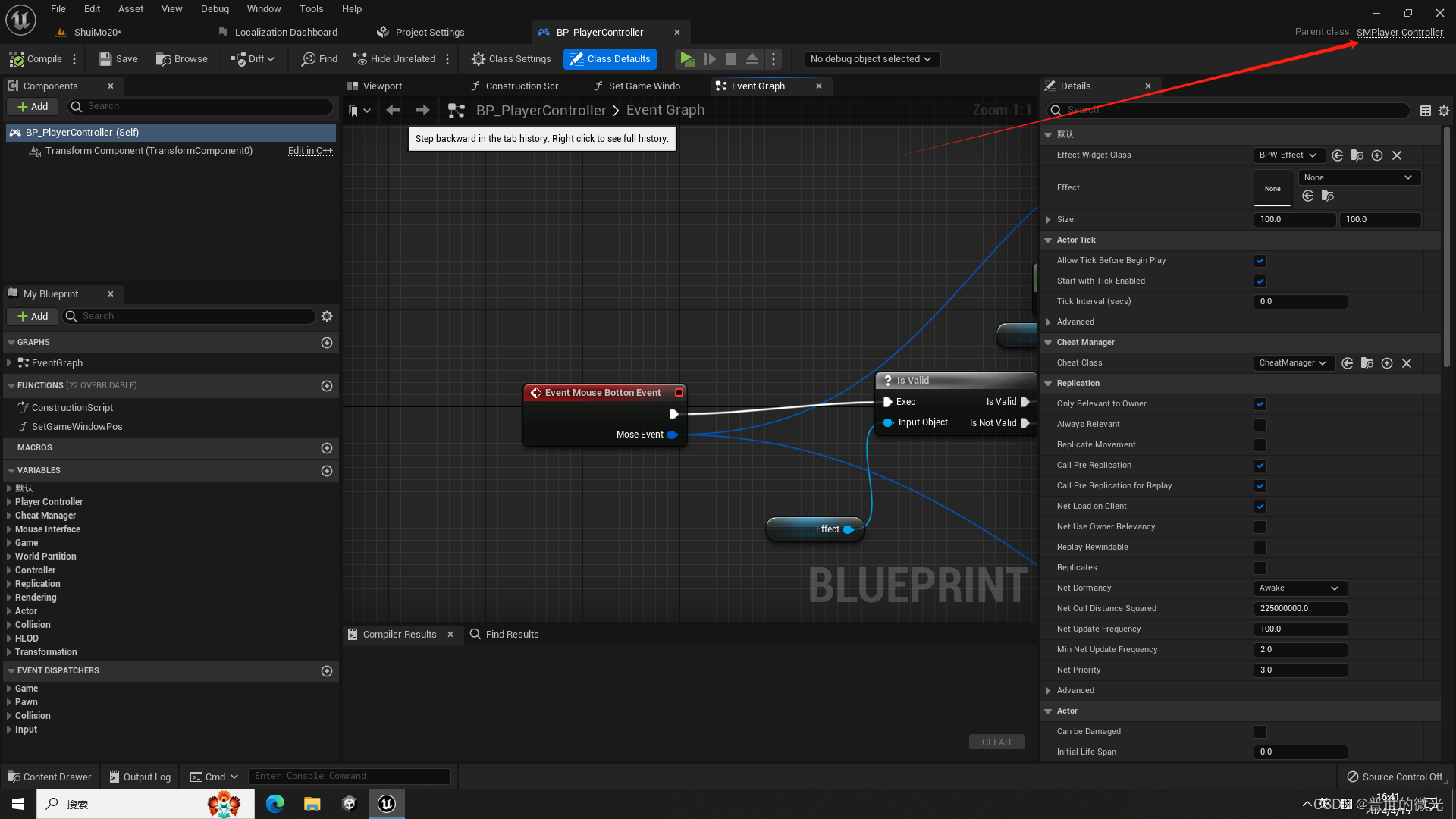Image resolution: width=1456 pixels, height=819 pixels.
Task: Click the Effect None thumbnail
Action: pos(1272,189)
